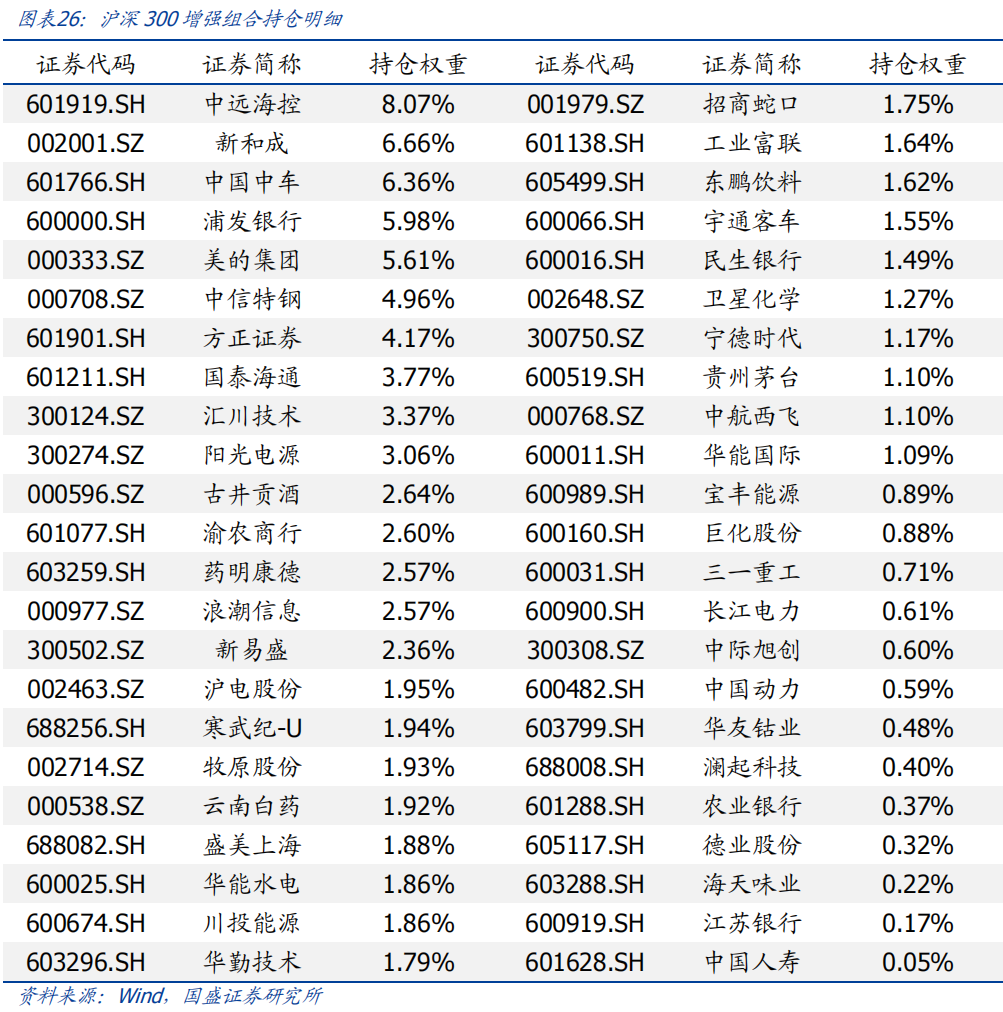Select stock code 603799.SH
Viewport: 1003px width, 1012px height.
click(585, 728)
